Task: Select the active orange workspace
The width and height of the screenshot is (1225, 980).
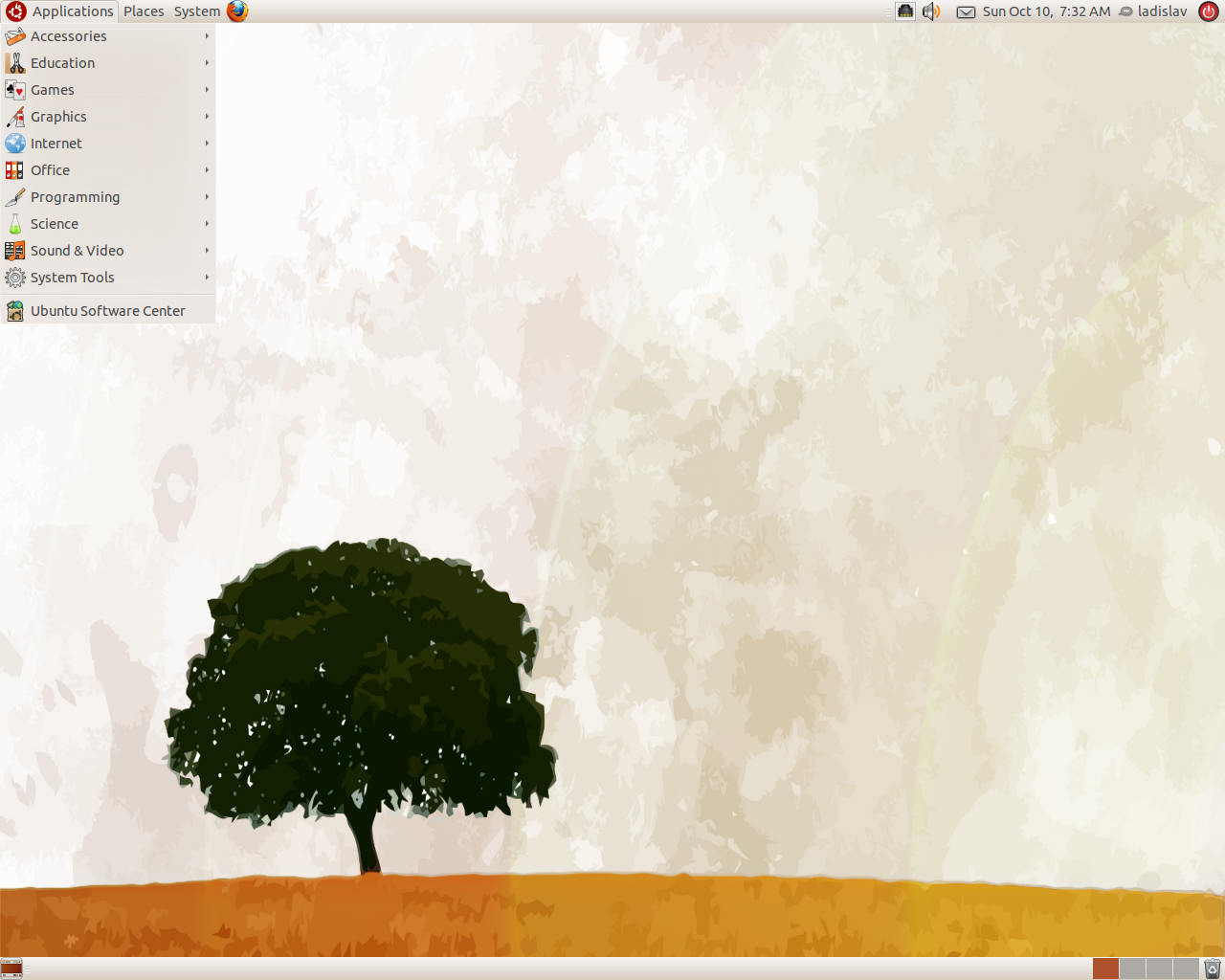Action: 1105,969
